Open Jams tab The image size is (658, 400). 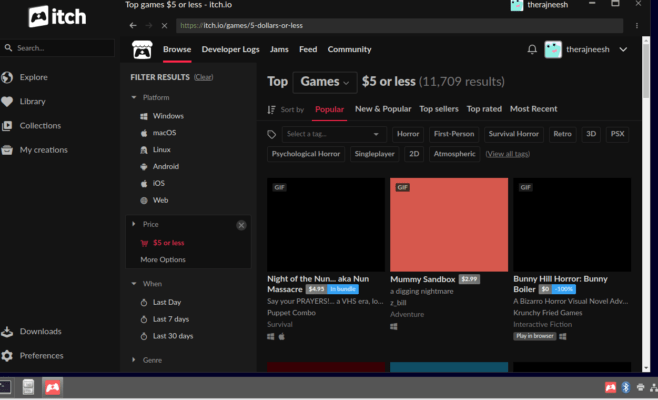(279, 50)
